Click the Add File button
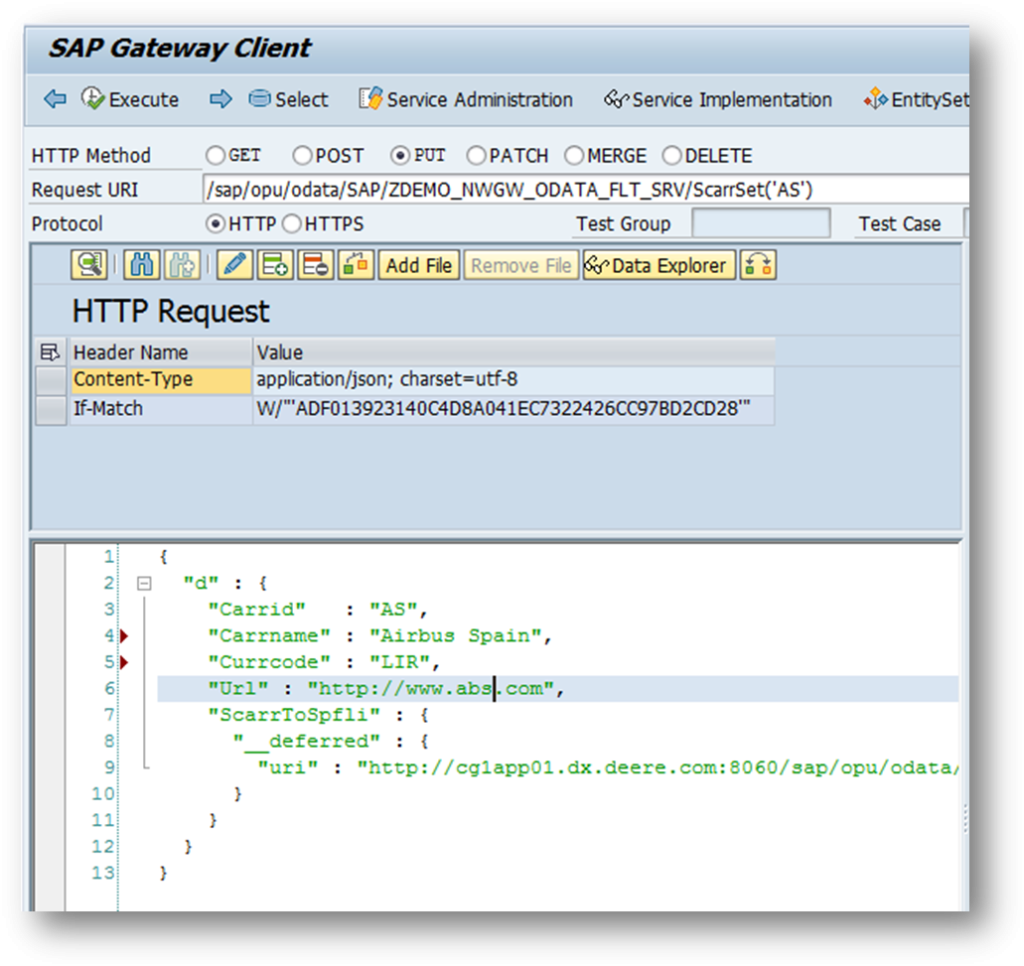Viewport: 1024px width, 966px height. (419, 265)
